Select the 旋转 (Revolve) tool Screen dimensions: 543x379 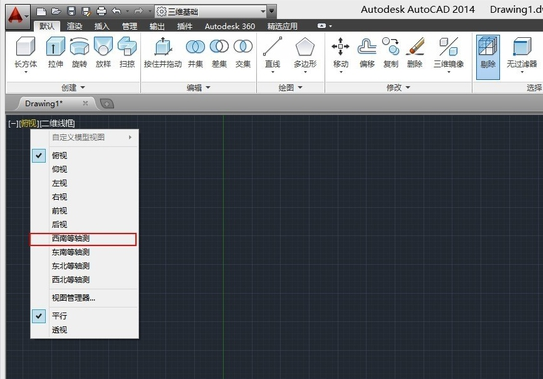tap(79, 52)
